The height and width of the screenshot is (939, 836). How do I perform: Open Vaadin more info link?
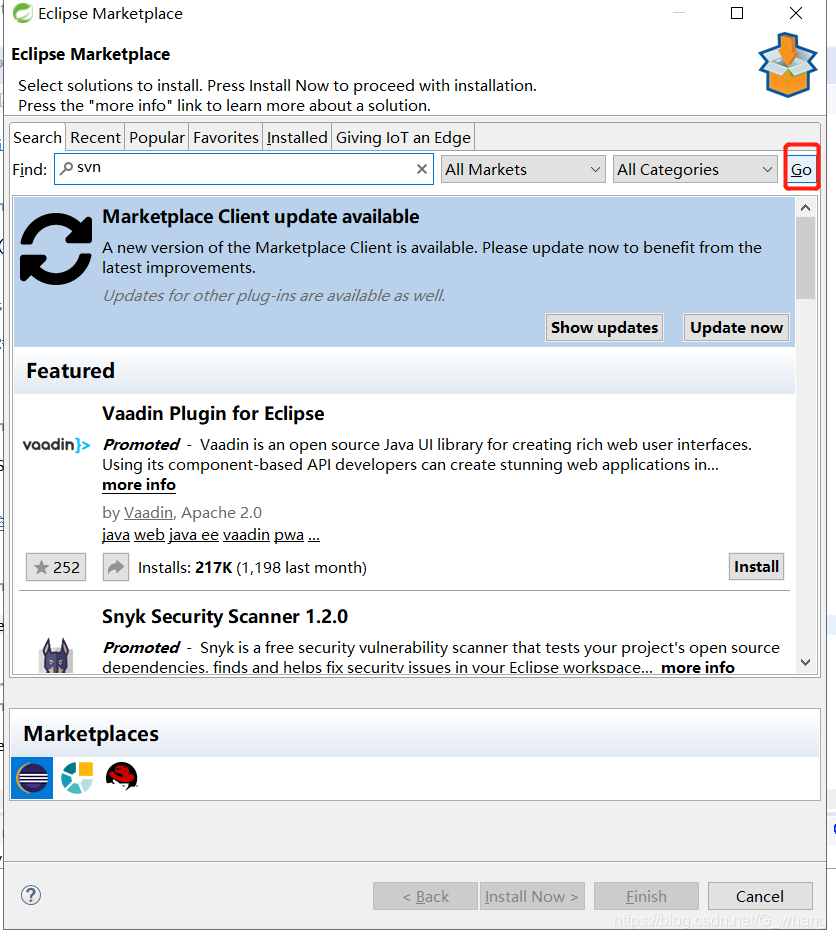[x=139, y=484]
